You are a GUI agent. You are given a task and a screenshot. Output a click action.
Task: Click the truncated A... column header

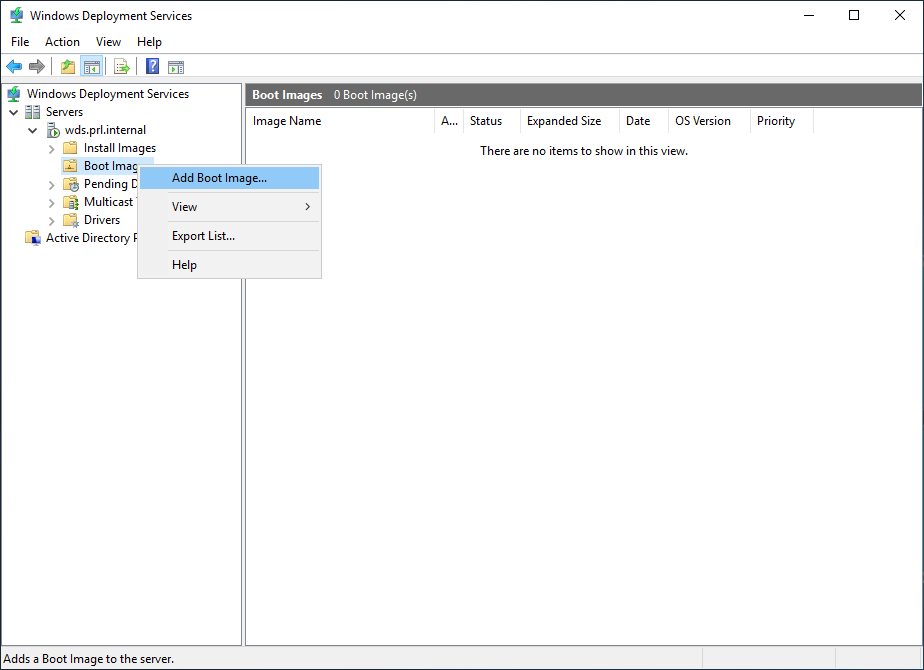(x=450, y=121)
